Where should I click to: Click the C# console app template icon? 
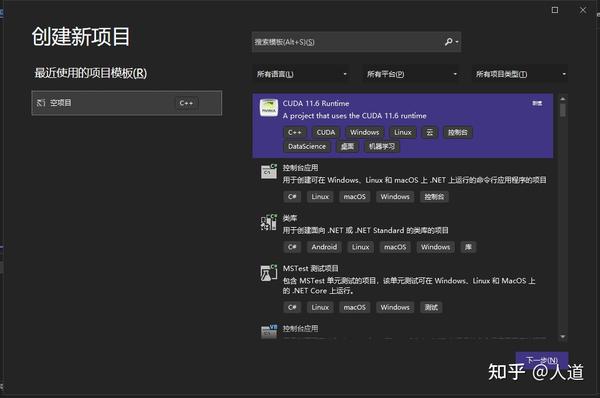pyautogui.click(x=269, y=171)
